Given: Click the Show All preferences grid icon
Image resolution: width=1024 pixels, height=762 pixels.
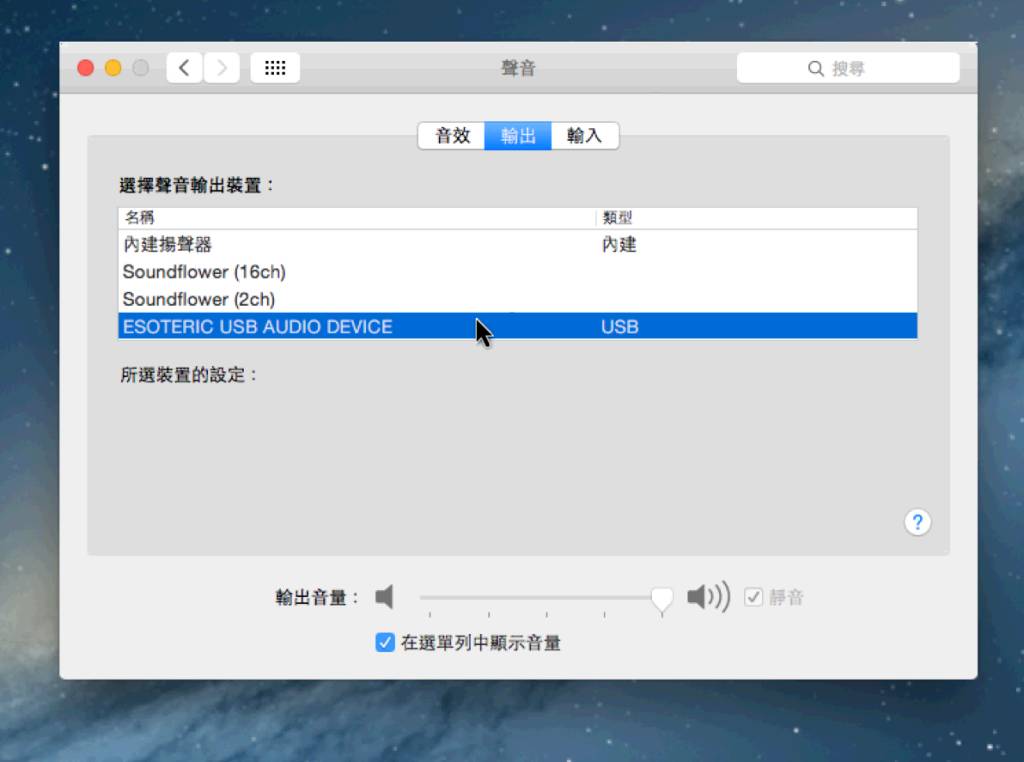Looking at the screenshot, I should [275, 67].
